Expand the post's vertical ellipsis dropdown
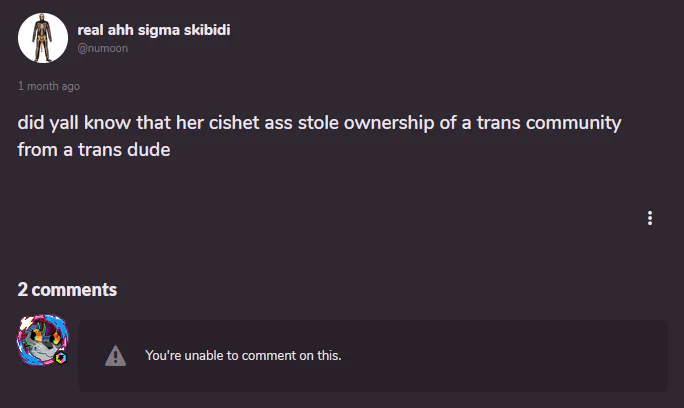 click(x=650, y=218)
